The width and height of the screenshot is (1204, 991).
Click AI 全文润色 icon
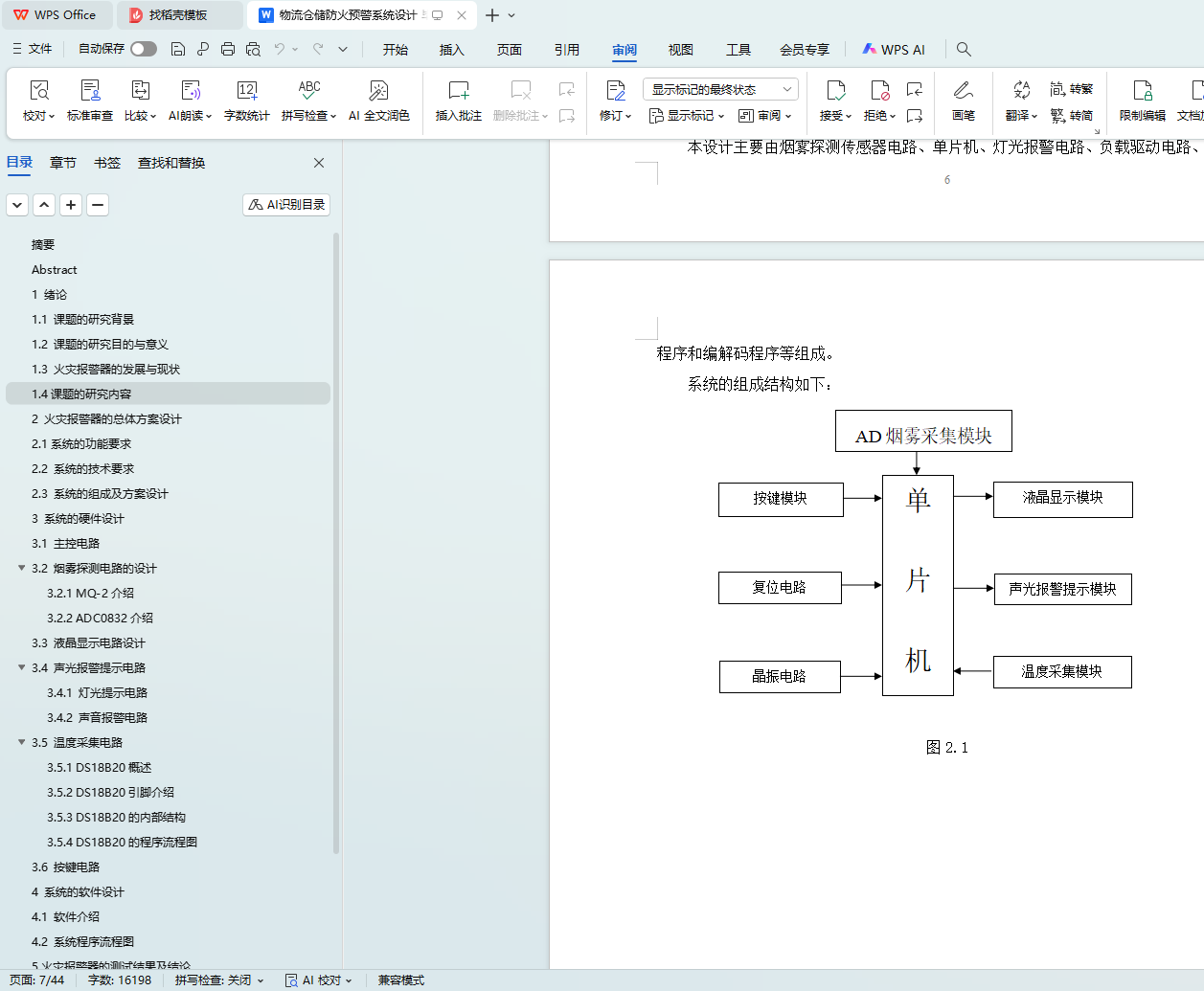(378, 91)
